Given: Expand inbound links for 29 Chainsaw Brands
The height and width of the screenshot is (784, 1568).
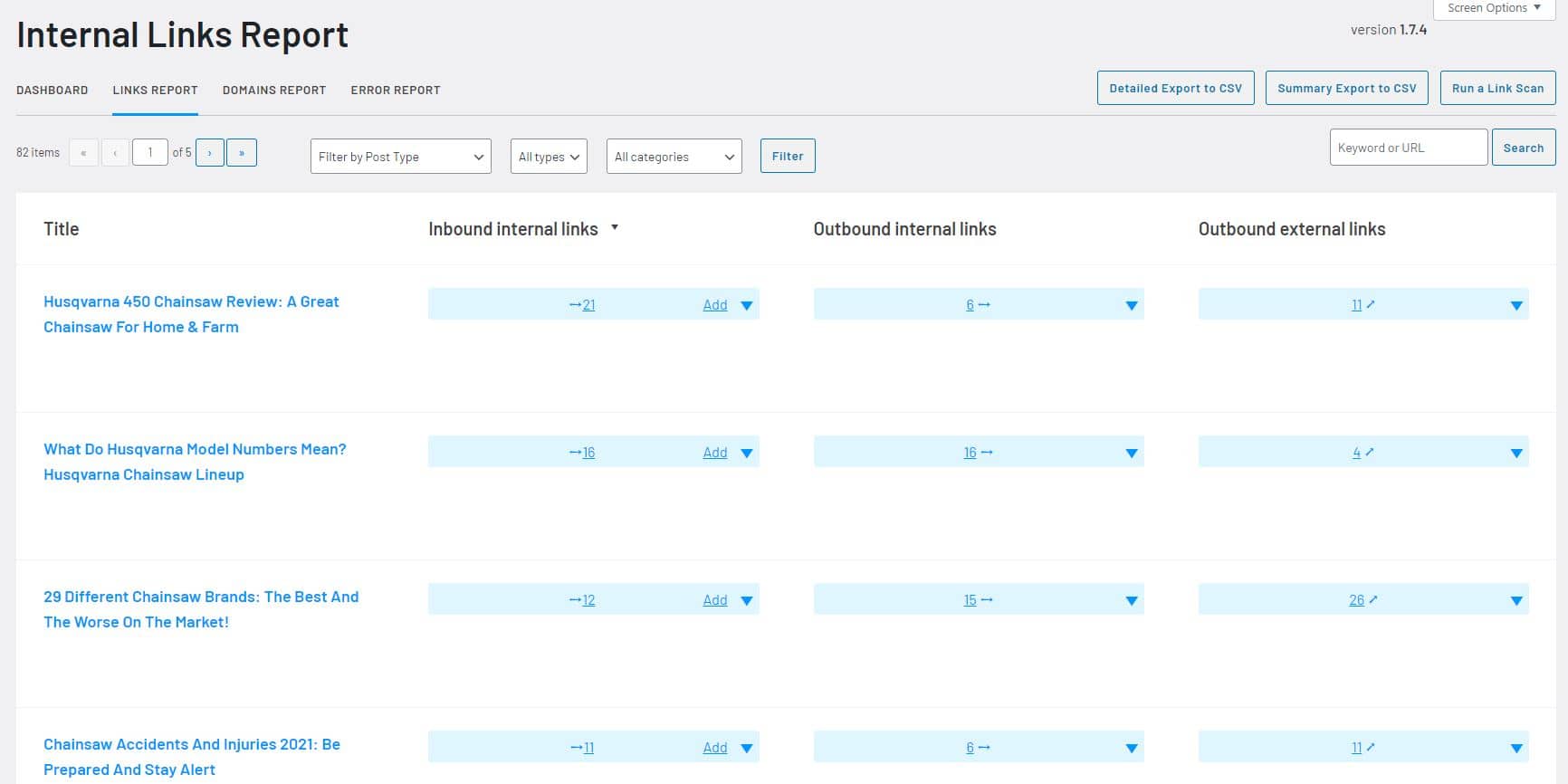Looking at the screenshot, I should [747, 600].
